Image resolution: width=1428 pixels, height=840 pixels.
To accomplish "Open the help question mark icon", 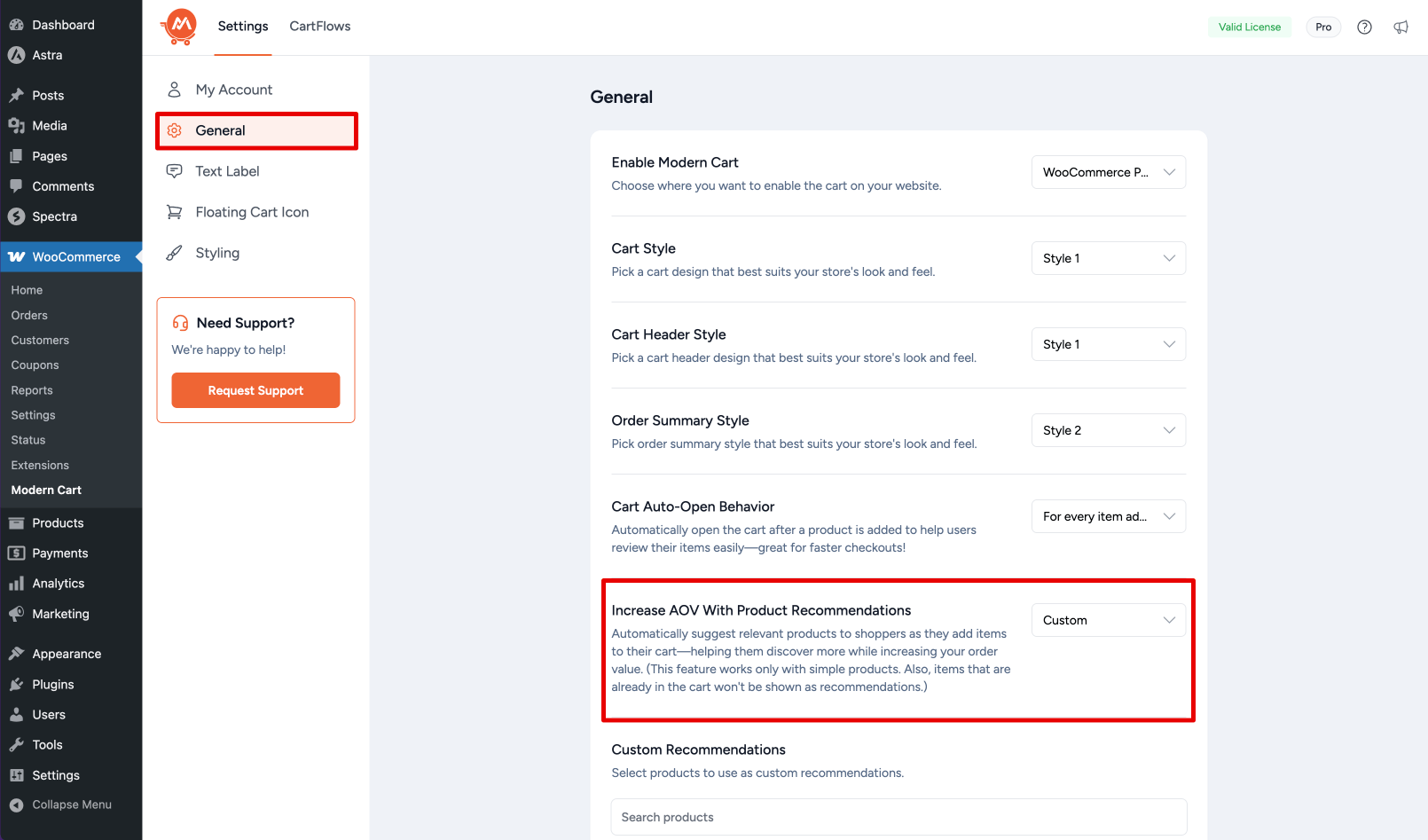I will pos(1364,27).
